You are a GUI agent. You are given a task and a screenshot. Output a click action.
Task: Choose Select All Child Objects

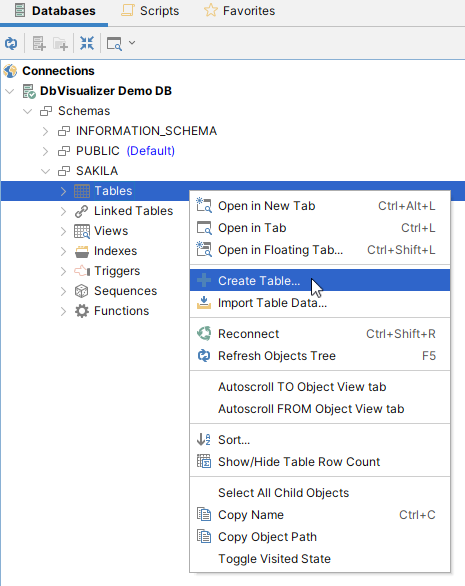320,493
